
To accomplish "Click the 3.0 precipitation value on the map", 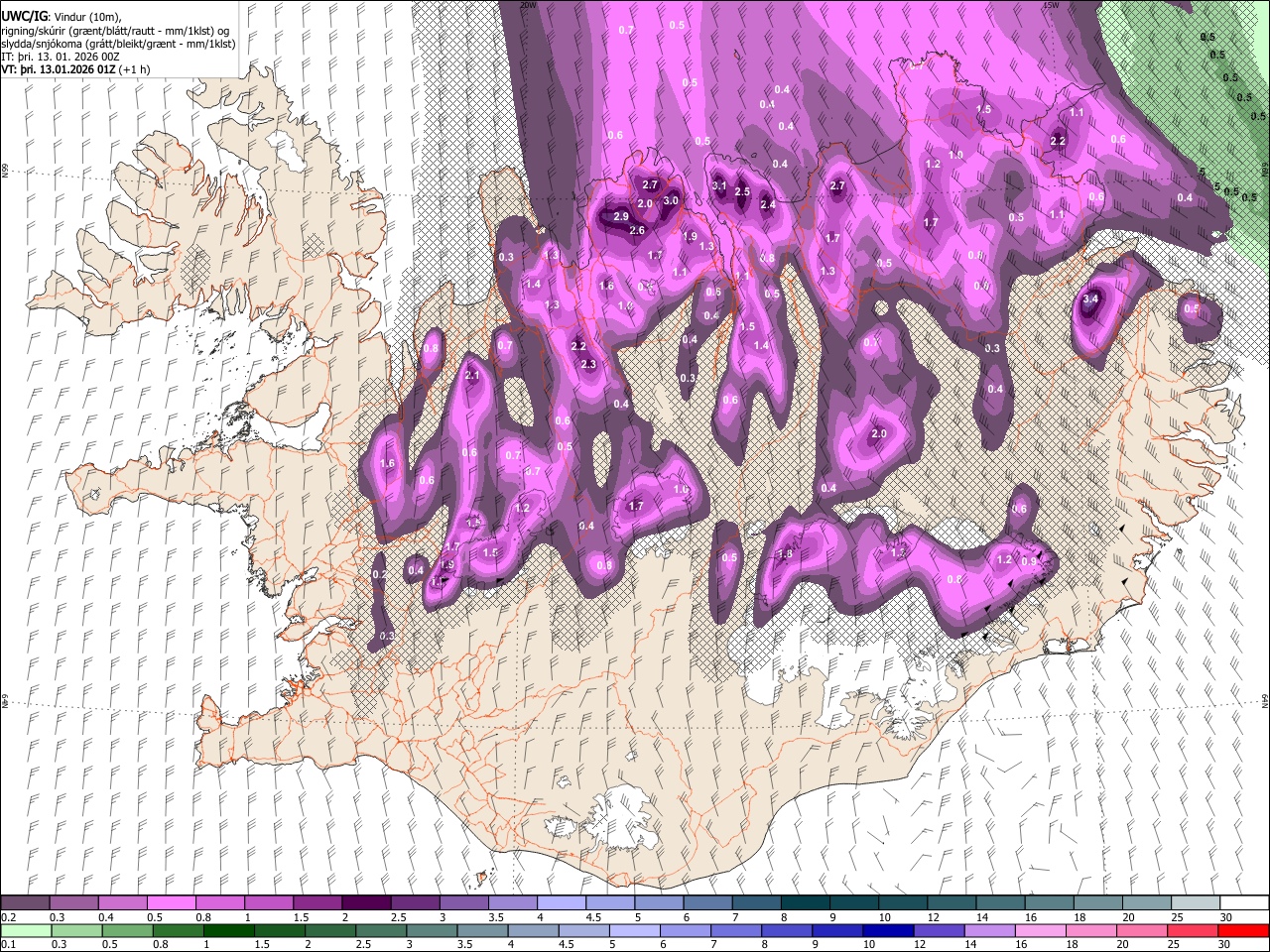I will [671, 201].
